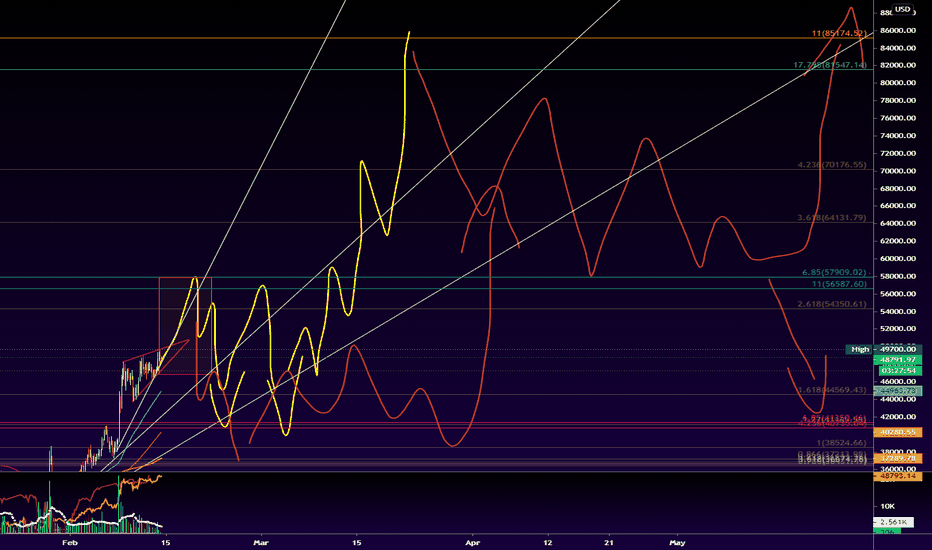
Task: Click the Mar date label on time axis
Action: pos(261,542)
